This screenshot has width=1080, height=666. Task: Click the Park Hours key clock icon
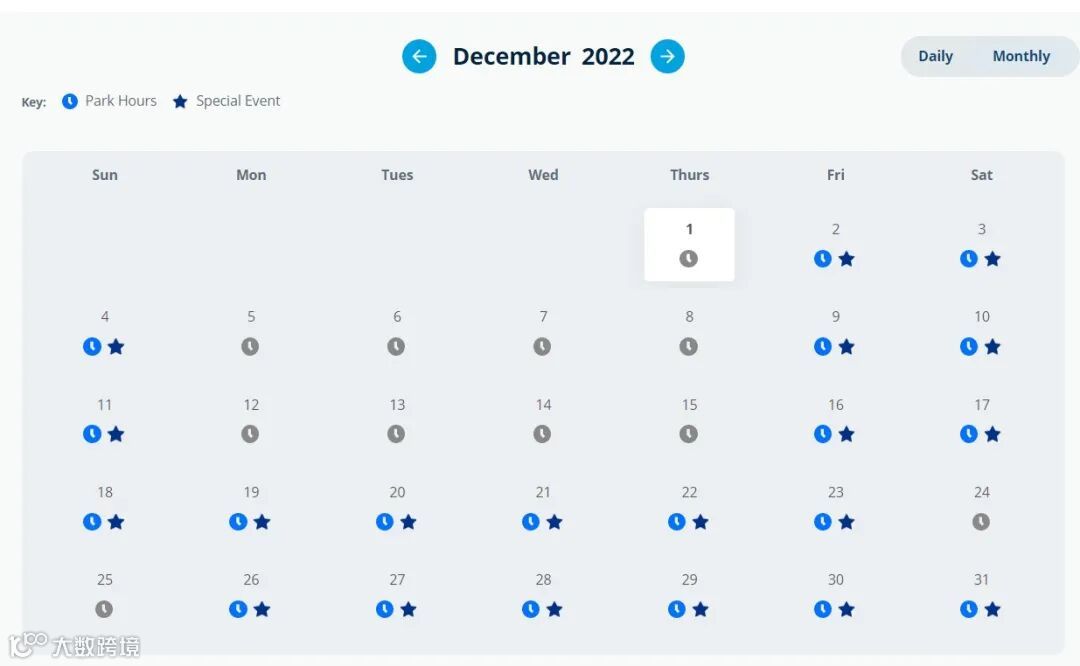[x=70, y=101]
